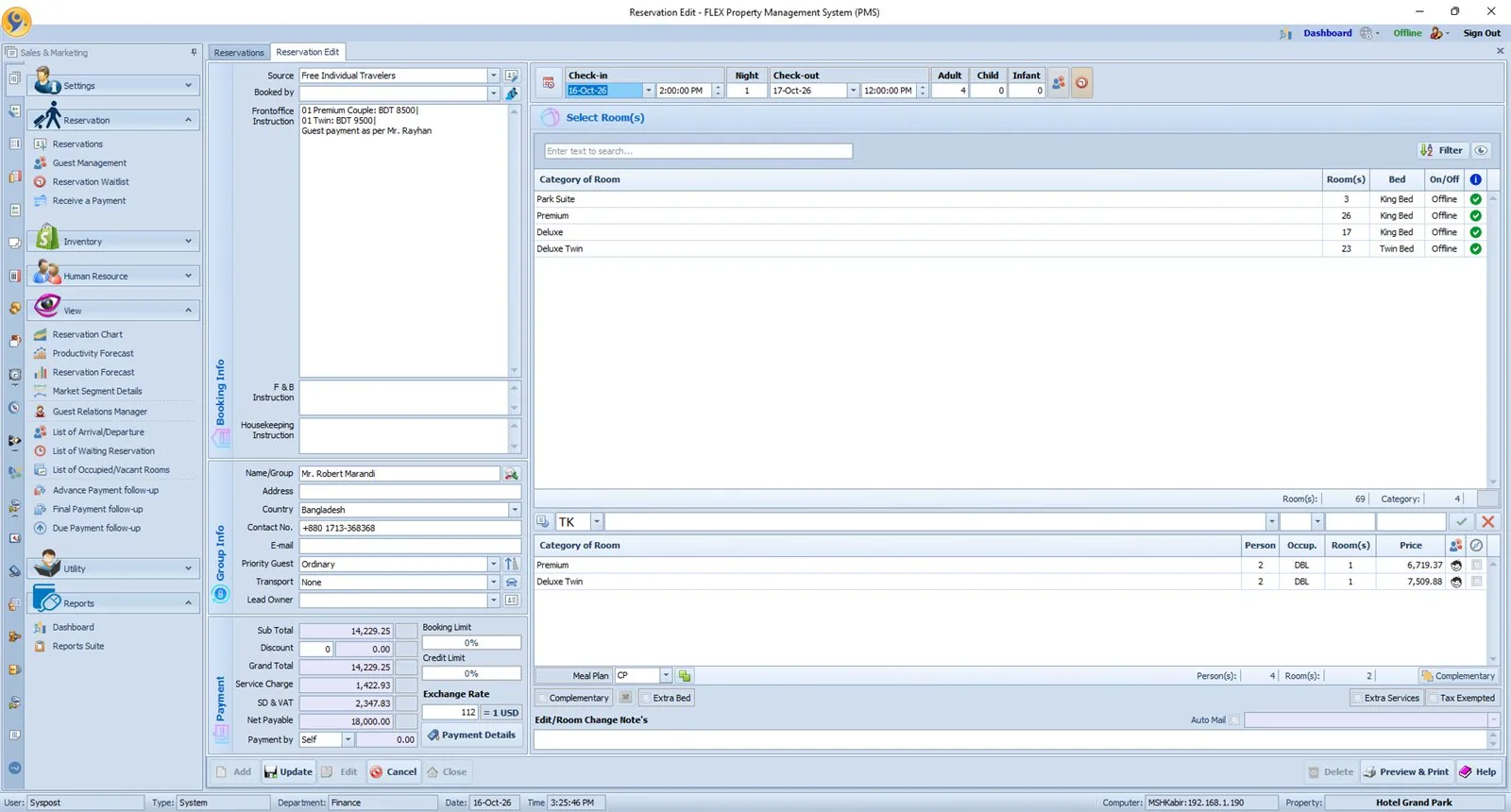Open Guest Management in the sidebar

pyautogui.click(x=90, y=163)
